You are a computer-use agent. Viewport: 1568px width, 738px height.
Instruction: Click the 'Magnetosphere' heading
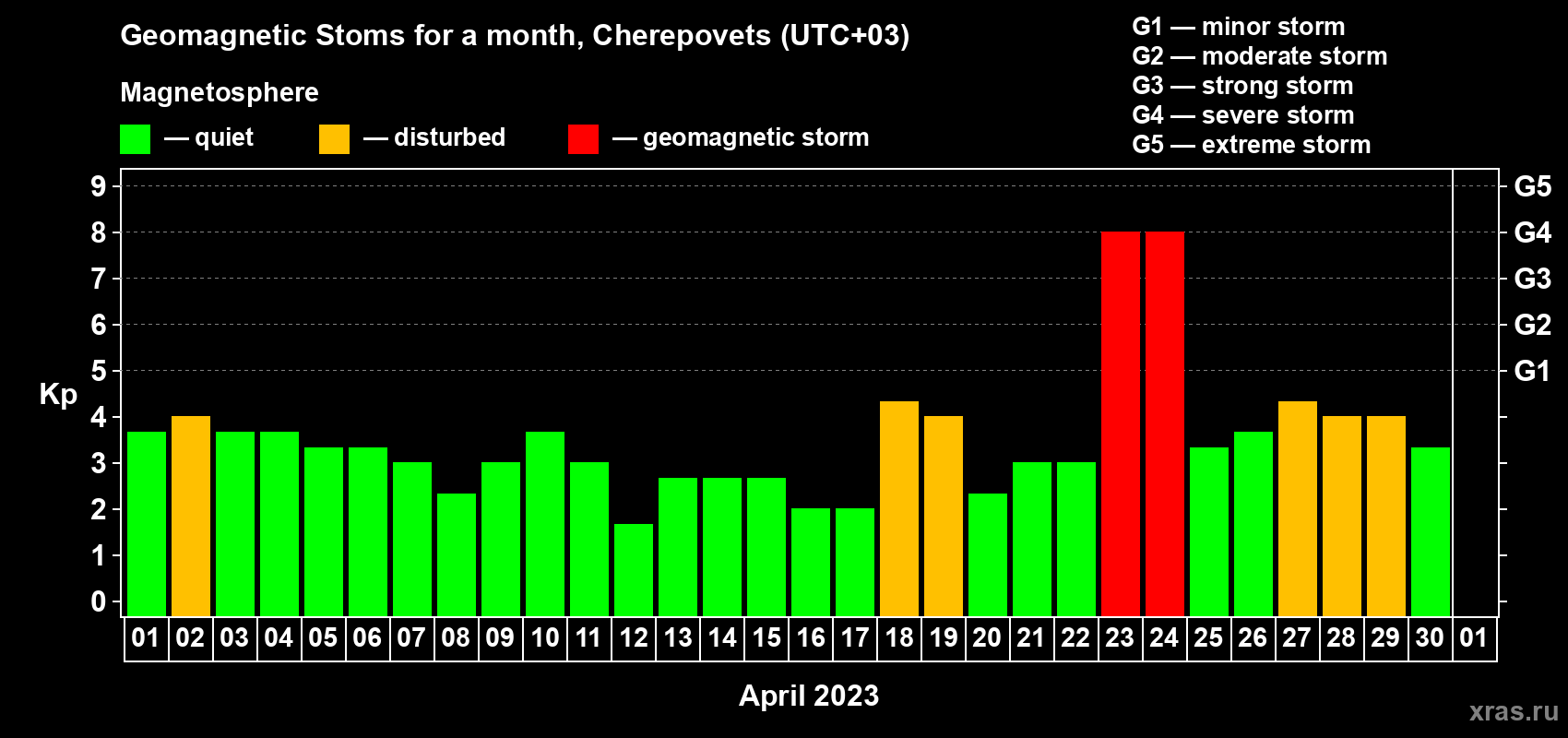[220, 92]
